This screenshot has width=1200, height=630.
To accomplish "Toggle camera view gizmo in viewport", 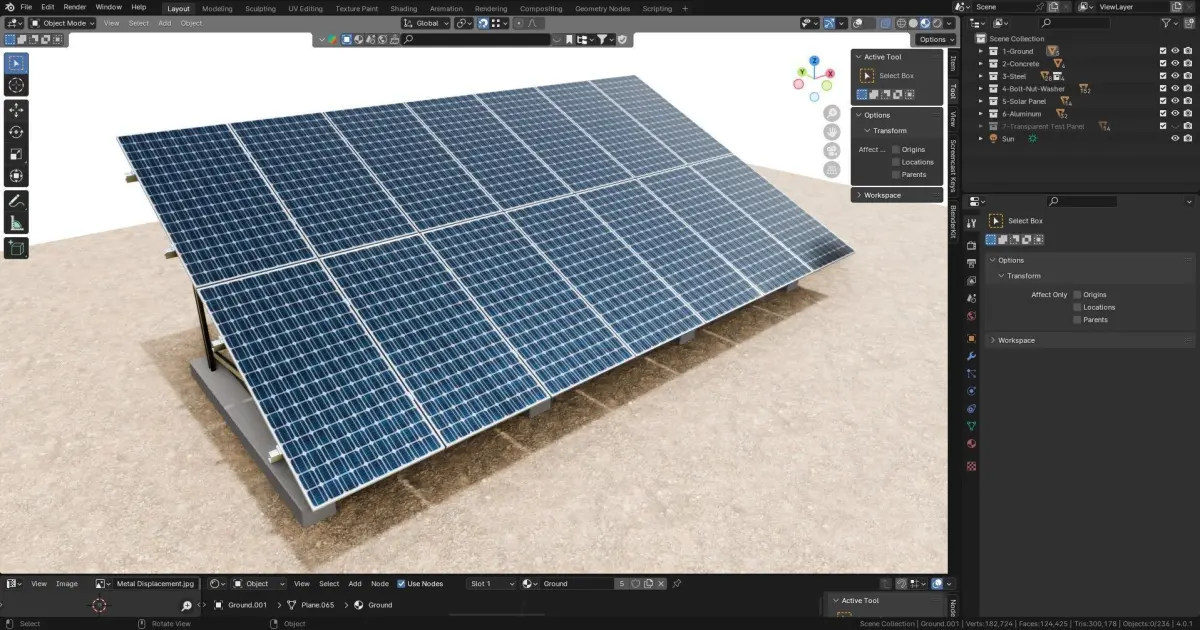I will coord(832,151).
